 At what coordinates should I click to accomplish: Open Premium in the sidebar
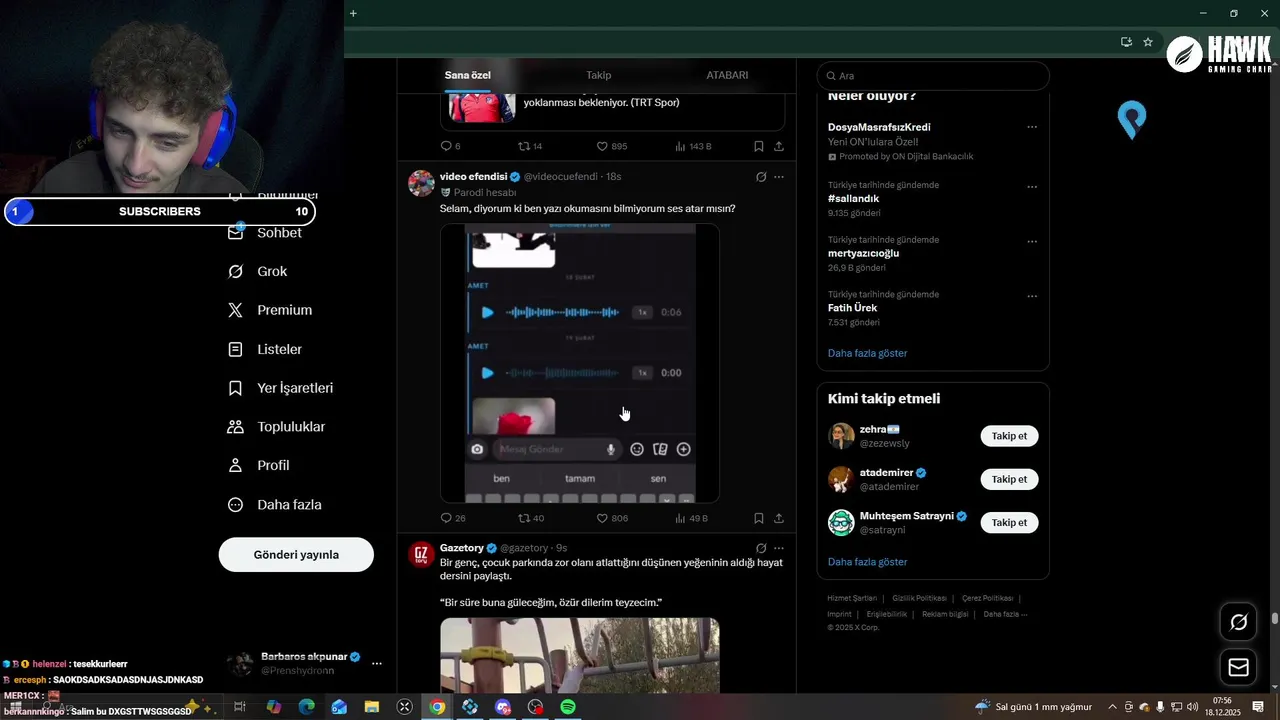pos(270,310)
